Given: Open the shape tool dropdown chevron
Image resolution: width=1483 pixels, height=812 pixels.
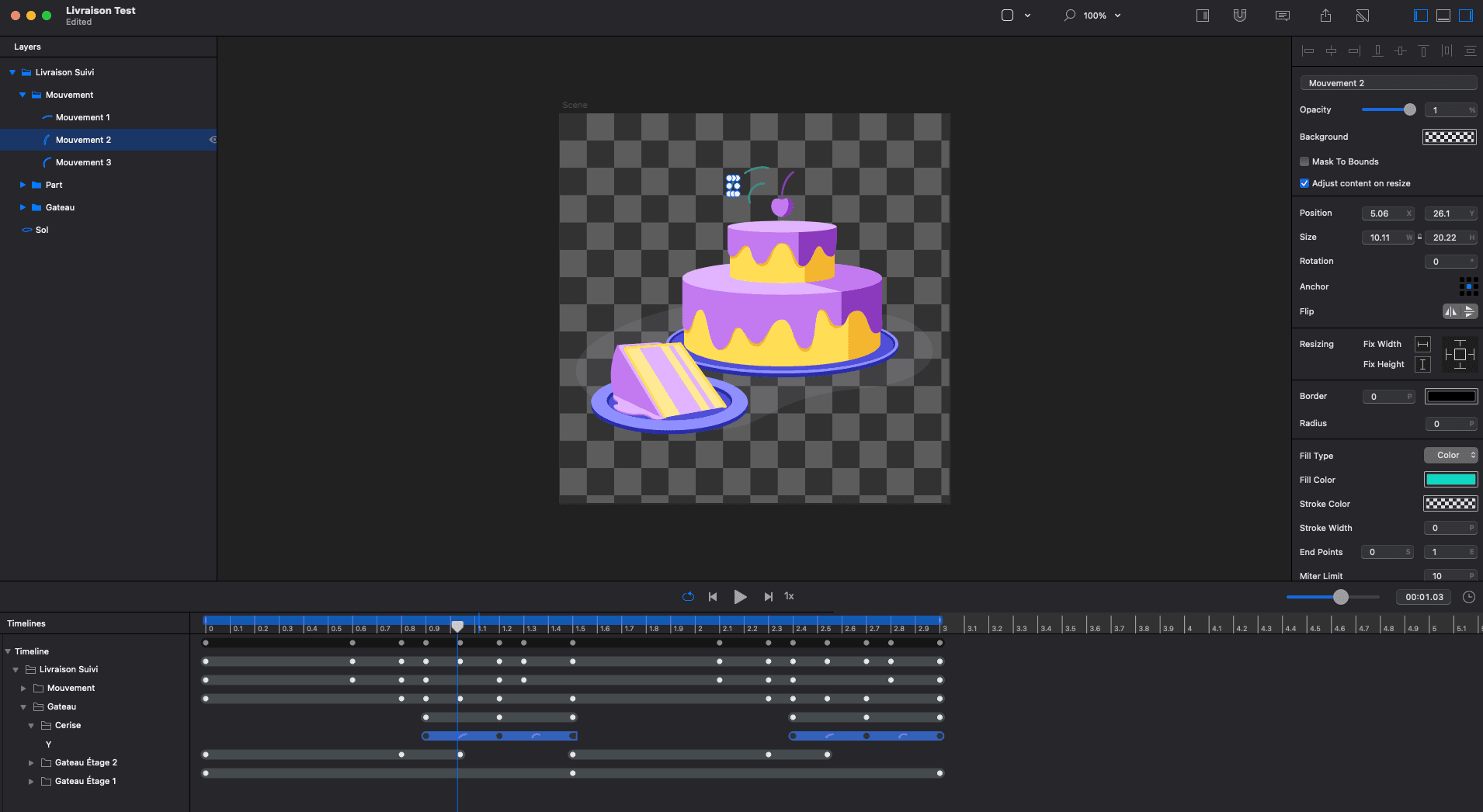Looking at the screenshot, I should click(1027, 16).
